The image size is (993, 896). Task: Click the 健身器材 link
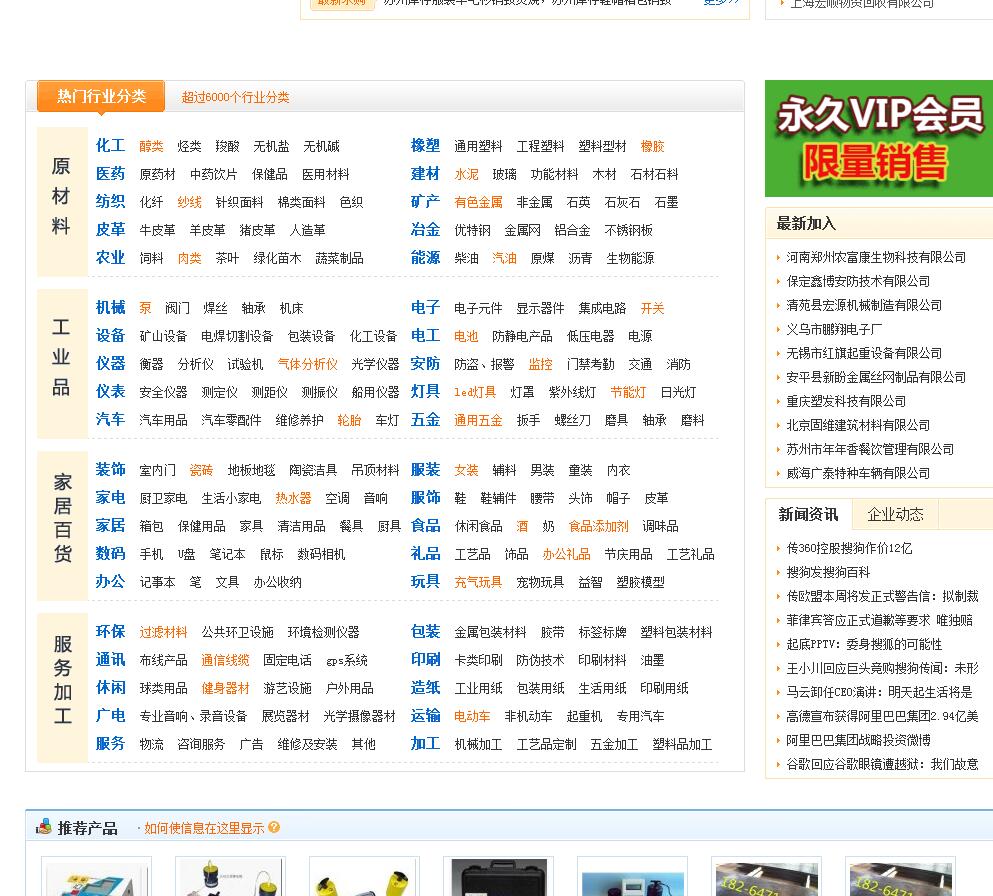pos(225,688)
